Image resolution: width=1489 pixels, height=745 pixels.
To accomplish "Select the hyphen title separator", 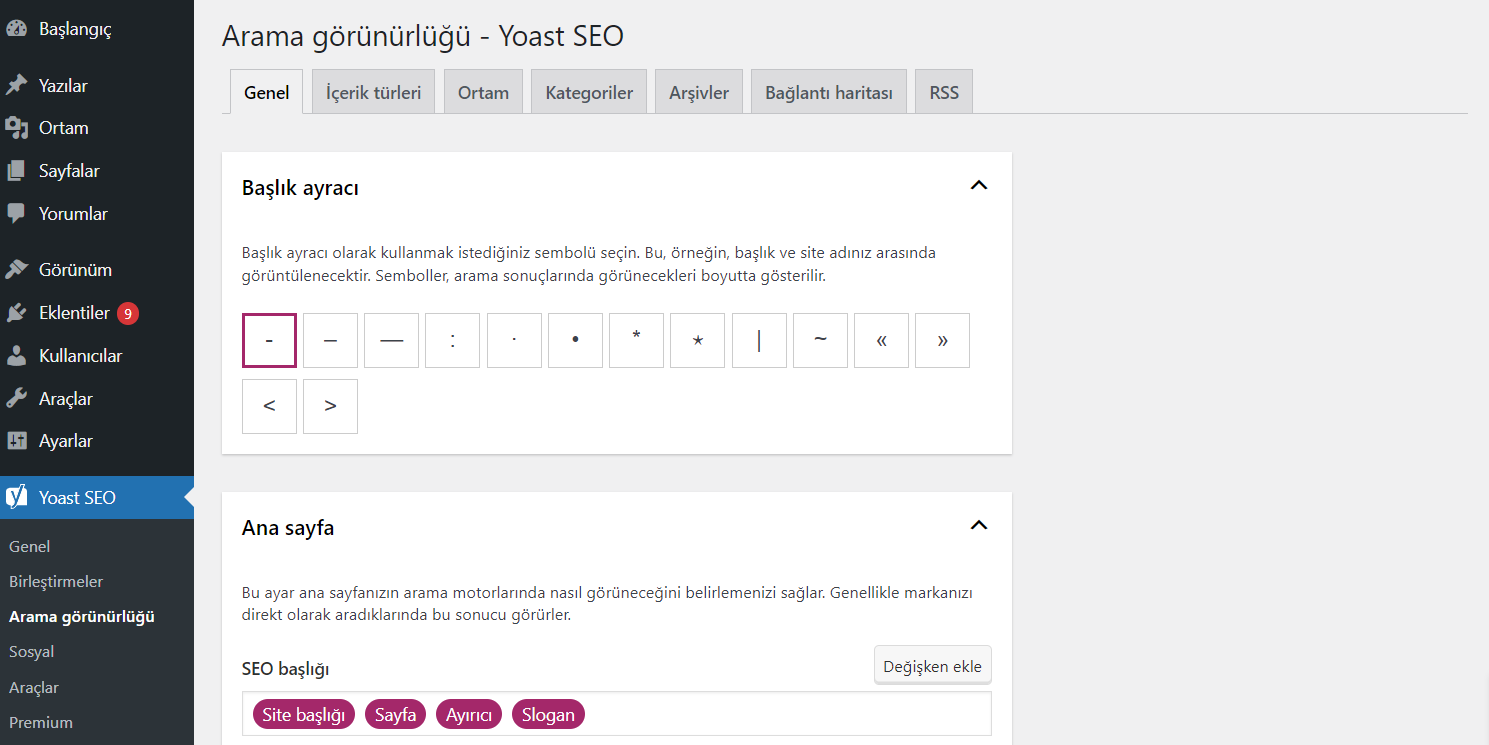I will click(269, 340).
